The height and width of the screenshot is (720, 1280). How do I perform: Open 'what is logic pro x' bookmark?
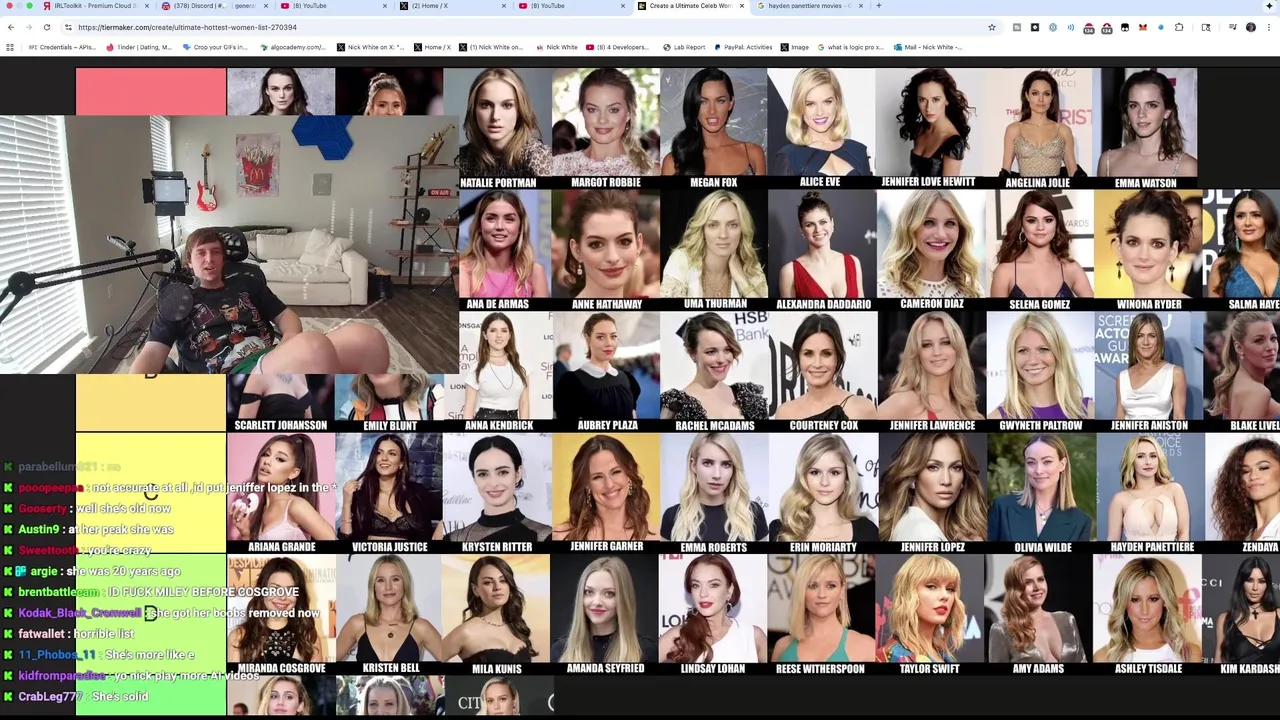pyautogui.click(x=851, y=47)
